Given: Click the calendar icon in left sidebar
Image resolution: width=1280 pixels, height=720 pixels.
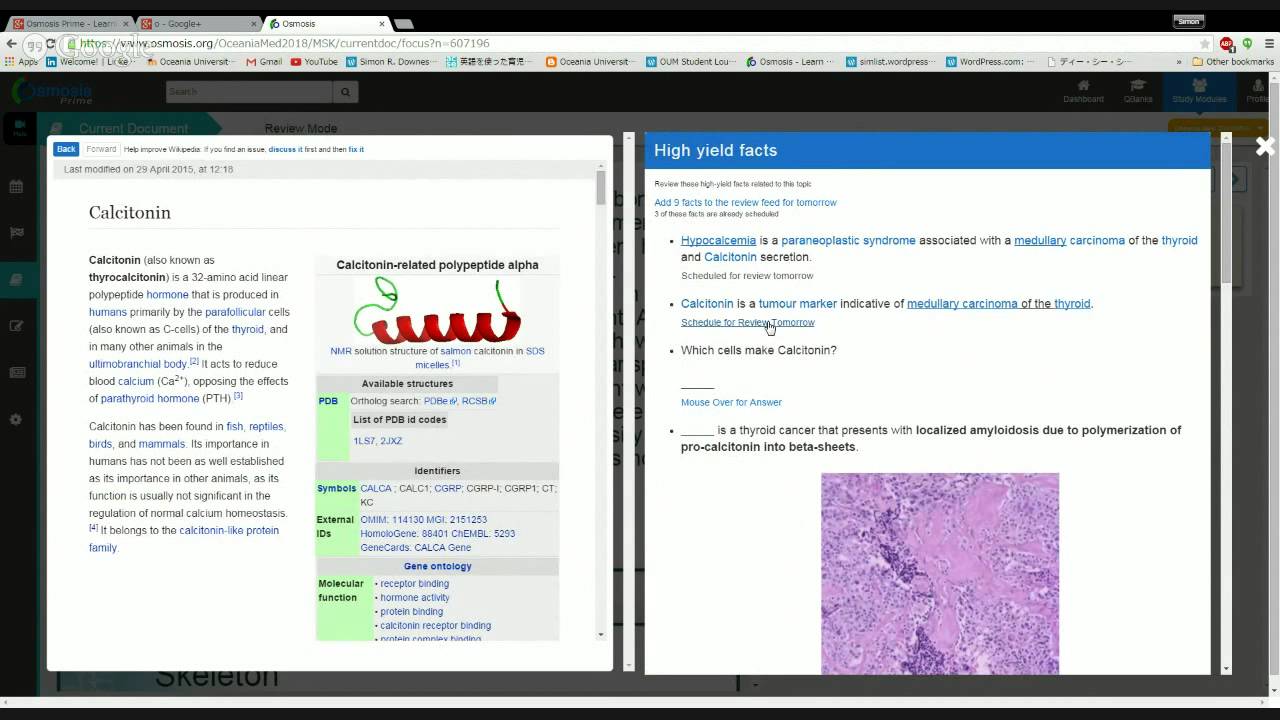Looking at the screenshot, I should pyautogui.click(x=16, y=186).
